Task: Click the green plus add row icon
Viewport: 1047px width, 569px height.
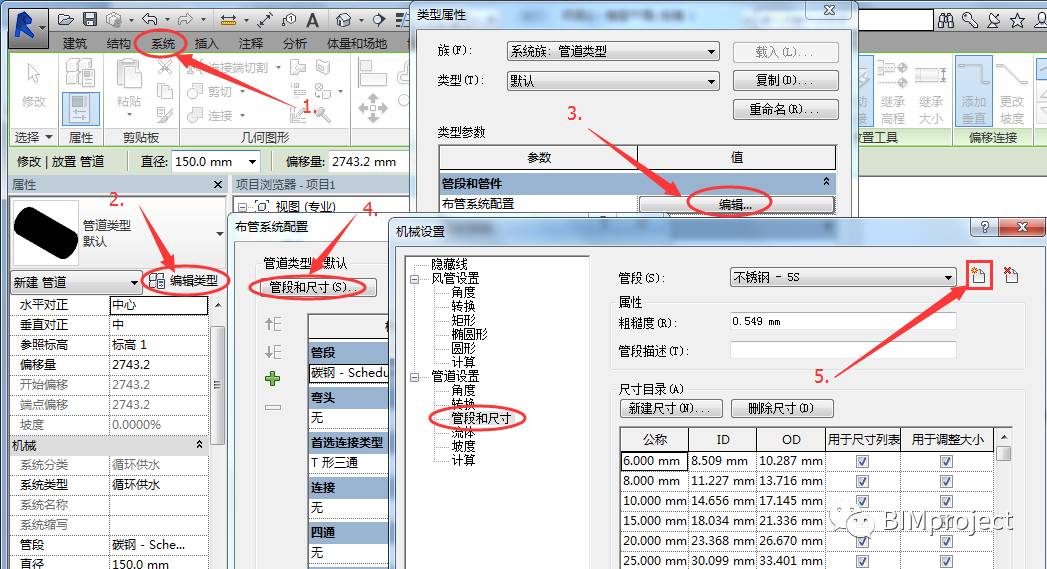Action: [272, 379]
